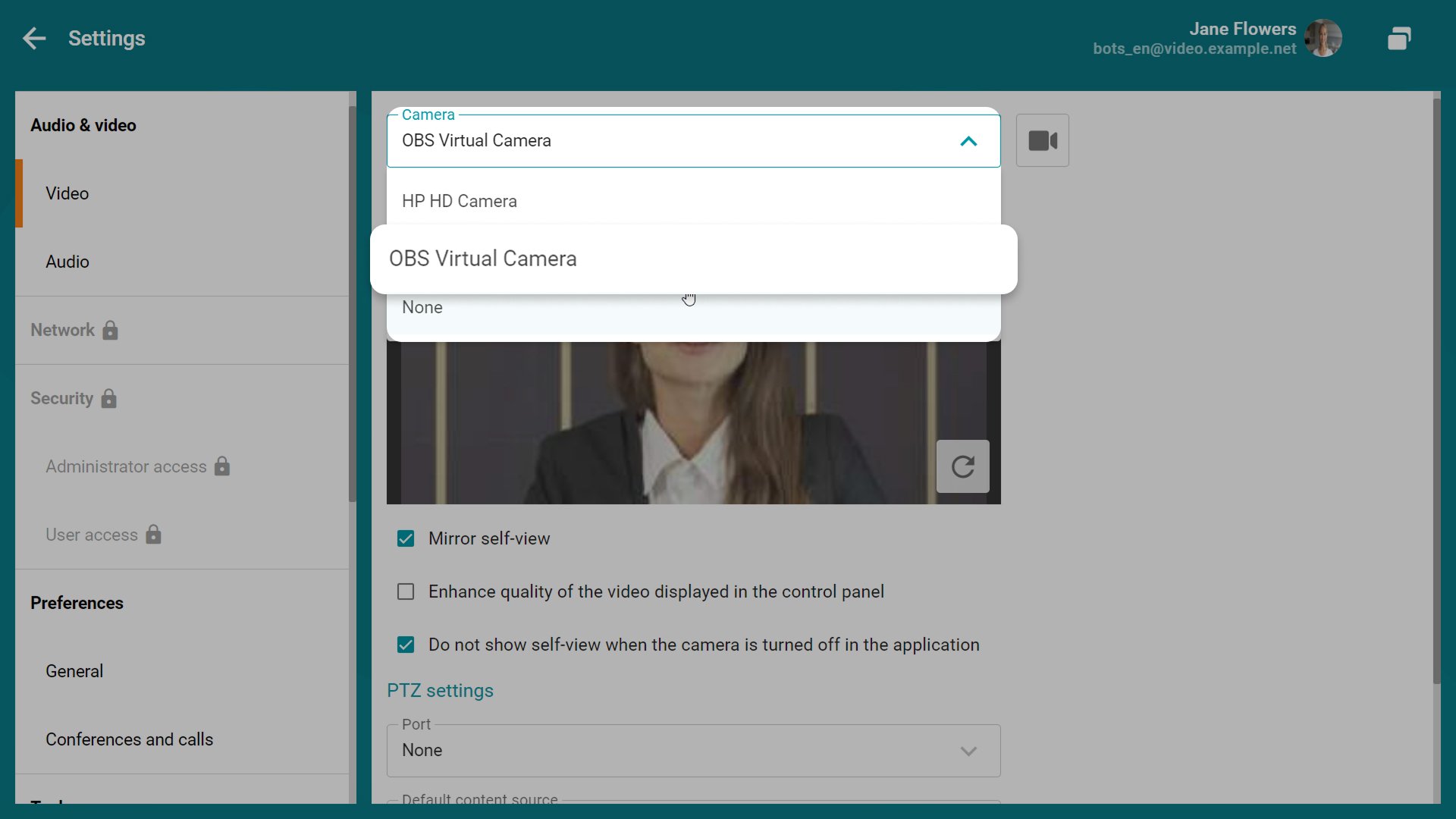The width and height of the screenshot is (1456, 819).
Task: Select the Network section in sidebar
Action: pos(182,330)
